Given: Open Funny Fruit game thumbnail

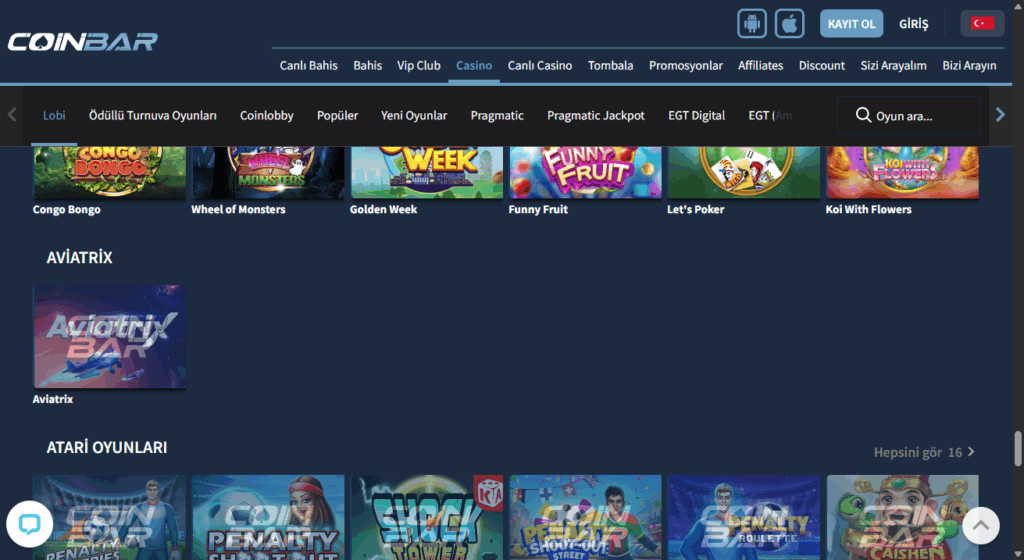Looking at the screenshot, I should click(x=585, y=172).
